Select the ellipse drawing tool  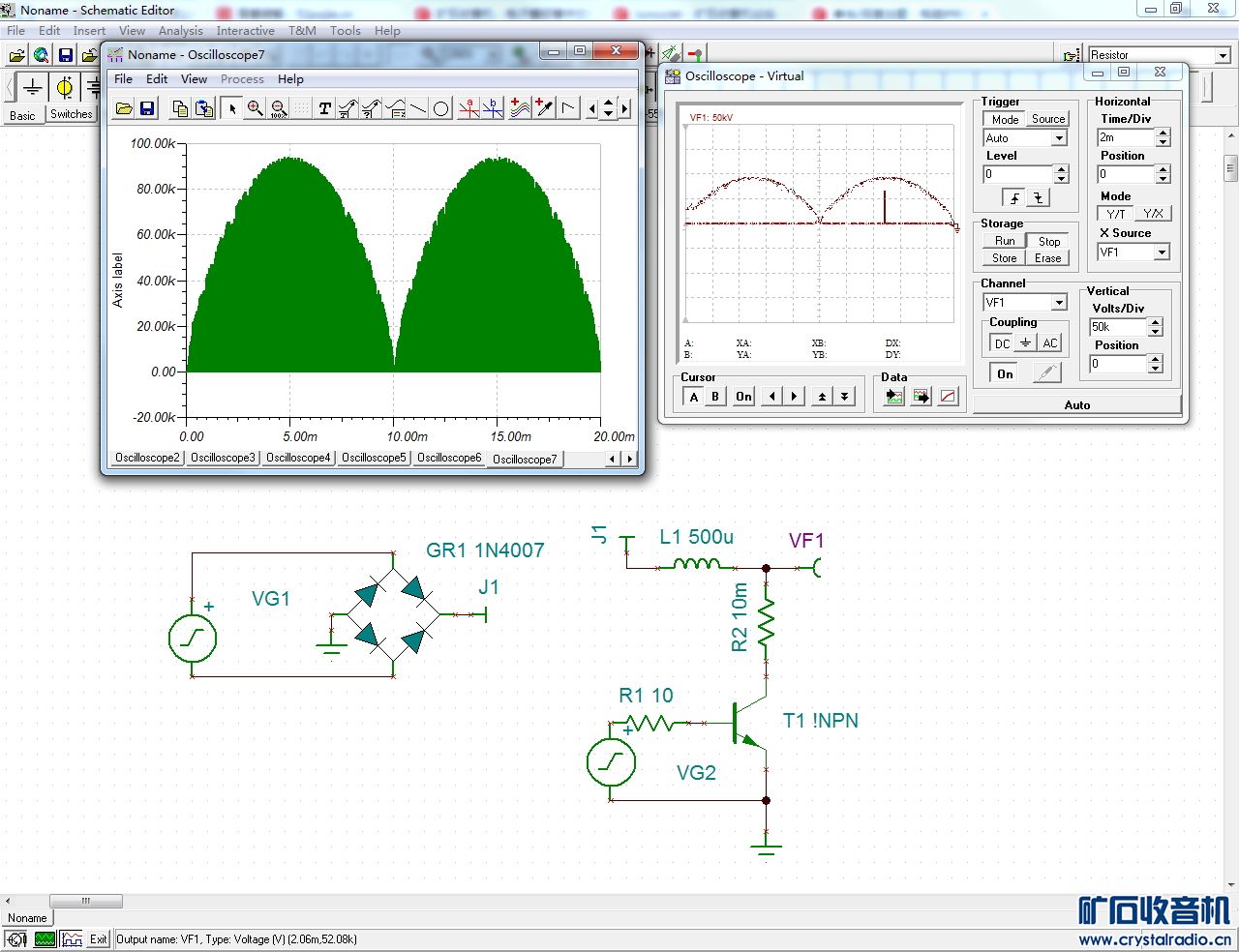pyautogui.click(x=441, y=108)
